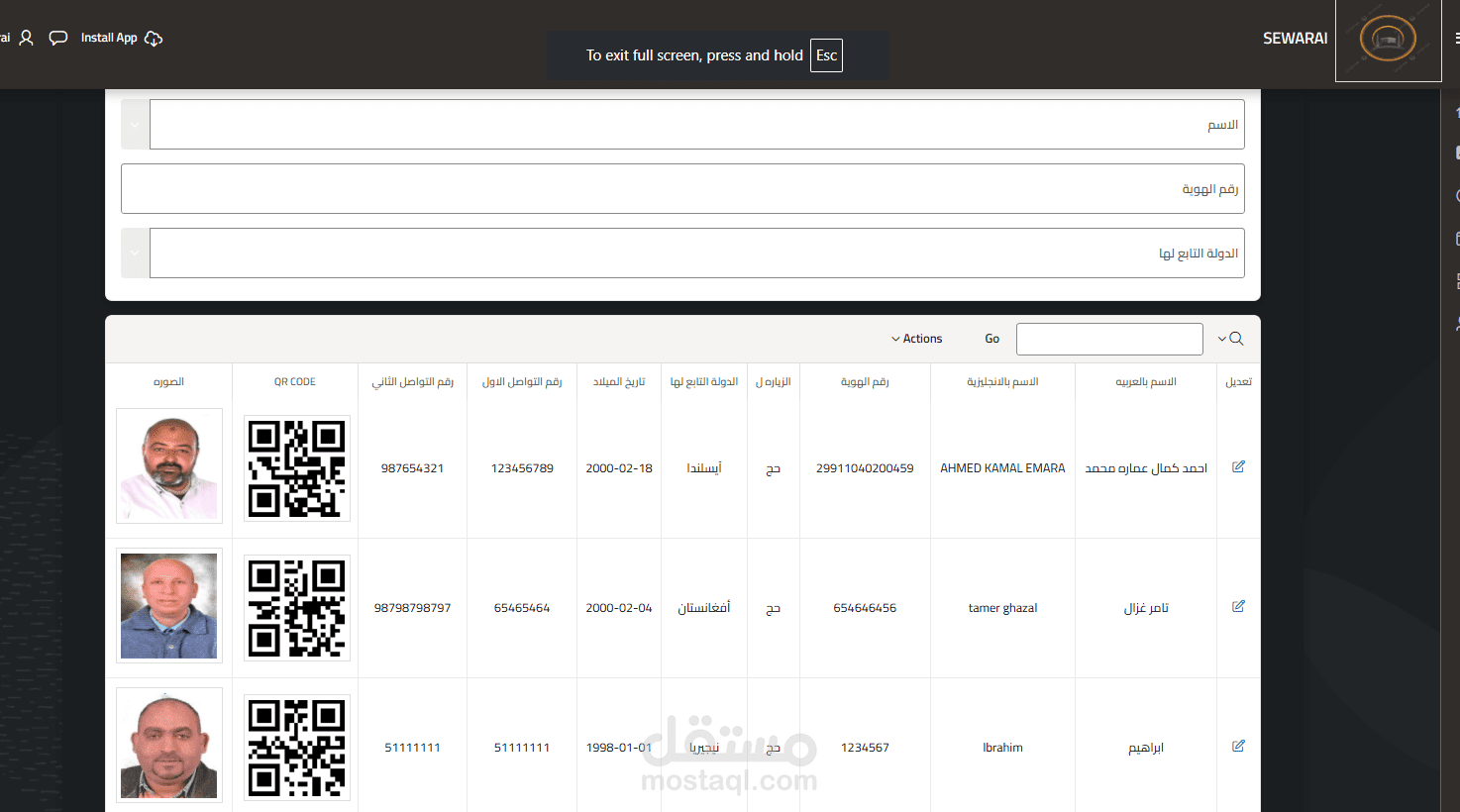Image resolution: width=1460 pixels, height=812 pixels.
Task: Open magnifier column search selector
Action: 1230,339
